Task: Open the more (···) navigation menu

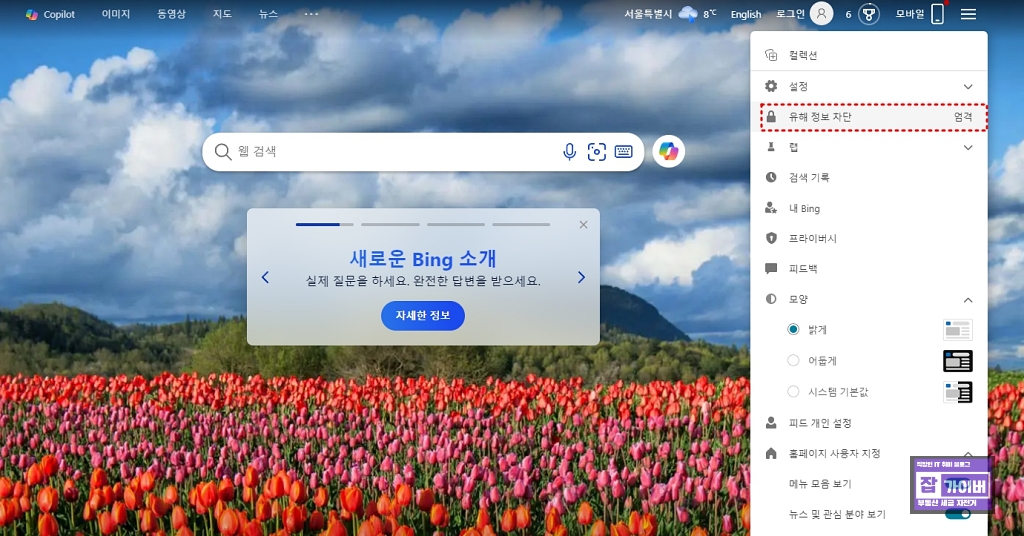Action: coord(312,14)
